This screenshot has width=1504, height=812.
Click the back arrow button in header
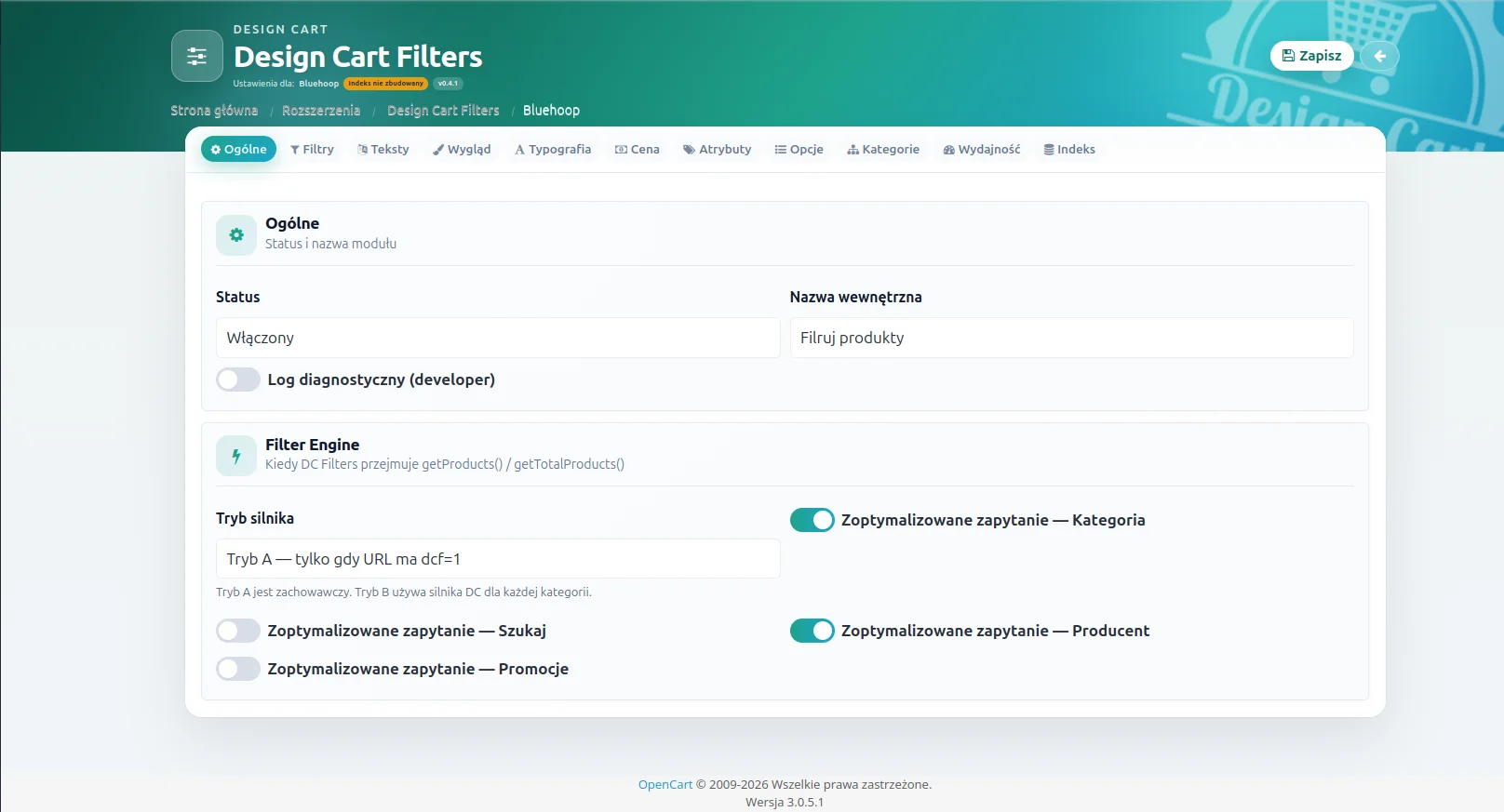click(1379, 56)
